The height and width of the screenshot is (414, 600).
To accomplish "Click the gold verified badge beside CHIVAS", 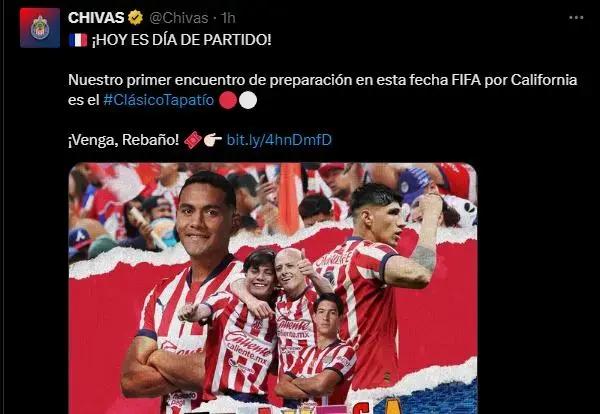I will 135,18.
